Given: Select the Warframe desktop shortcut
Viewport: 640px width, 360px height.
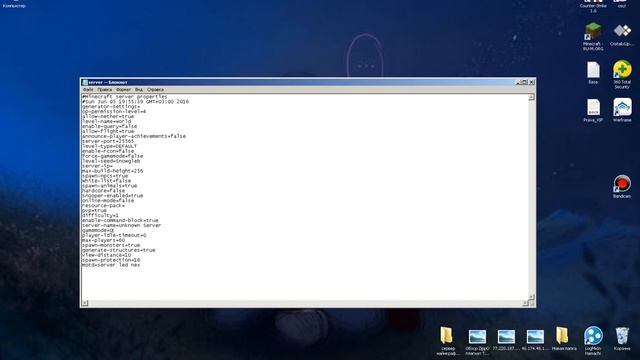Looking at the screenshot, I should pos(622,110).
